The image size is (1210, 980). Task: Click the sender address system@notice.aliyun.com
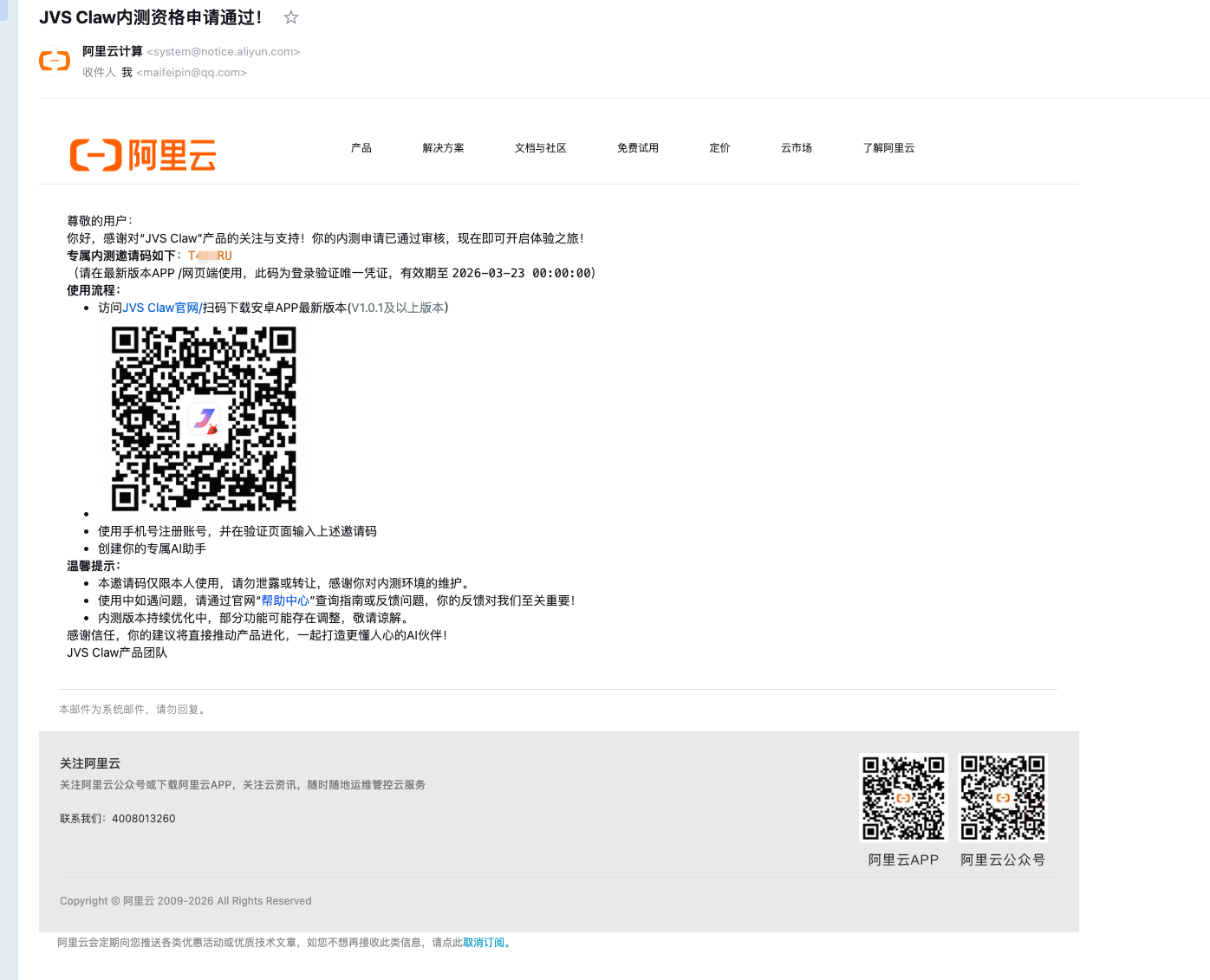[223, 51]
